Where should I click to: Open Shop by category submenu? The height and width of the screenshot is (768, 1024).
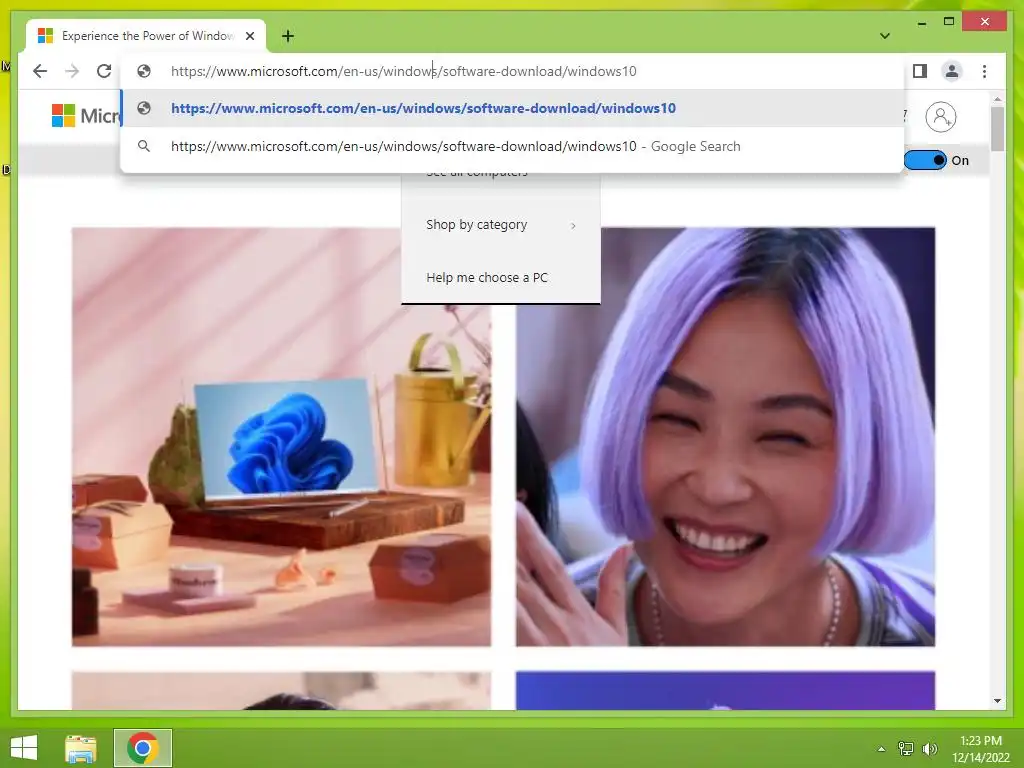[501, 225]
